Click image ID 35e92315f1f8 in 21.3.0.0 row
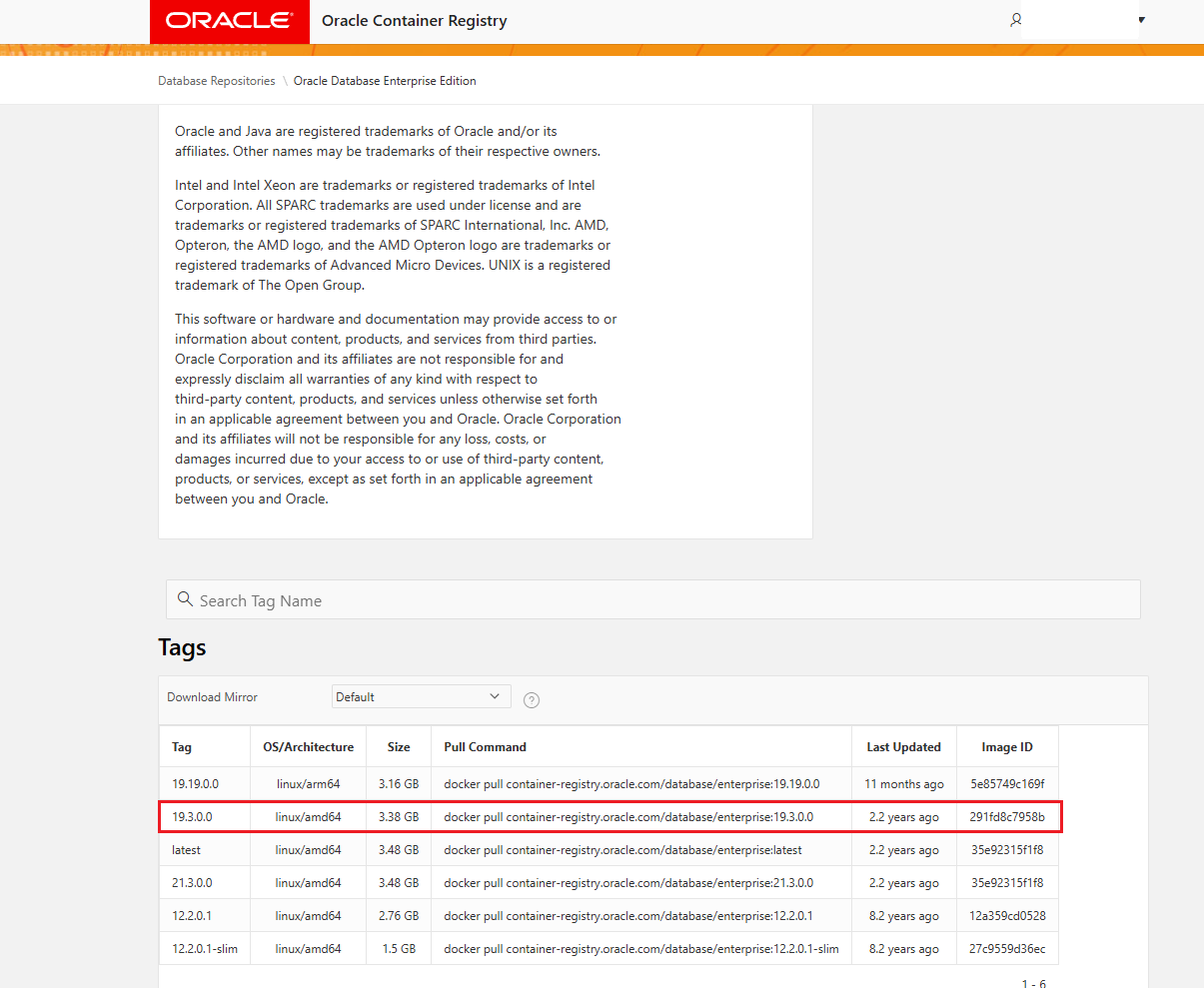1204x988 pixels. pyautogui.click(x=1007, y=883)
